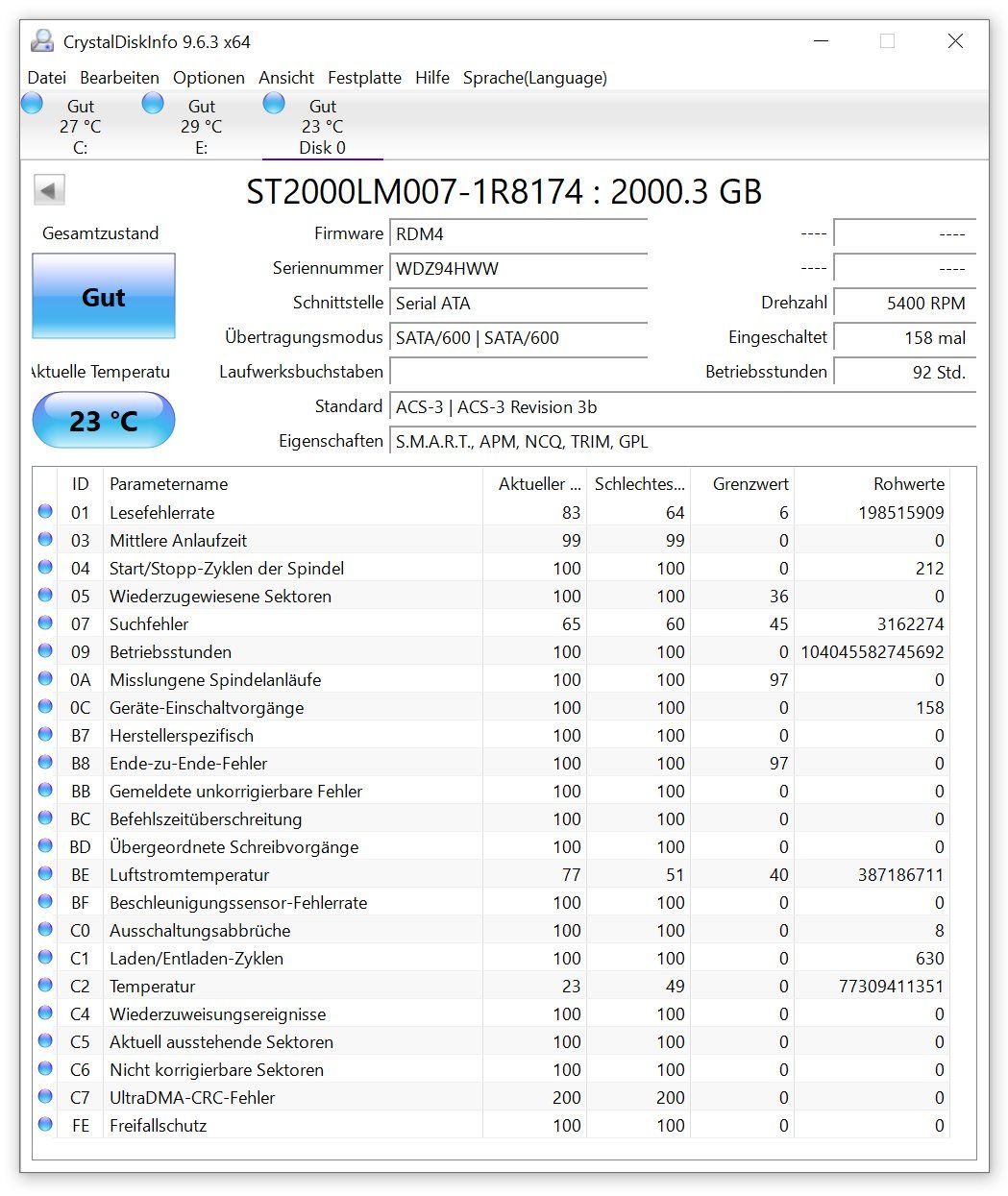1008x1196 pixels.
Task: Click the blue Gut health status button
Action: pyautogui.click(x=104, y=296)
